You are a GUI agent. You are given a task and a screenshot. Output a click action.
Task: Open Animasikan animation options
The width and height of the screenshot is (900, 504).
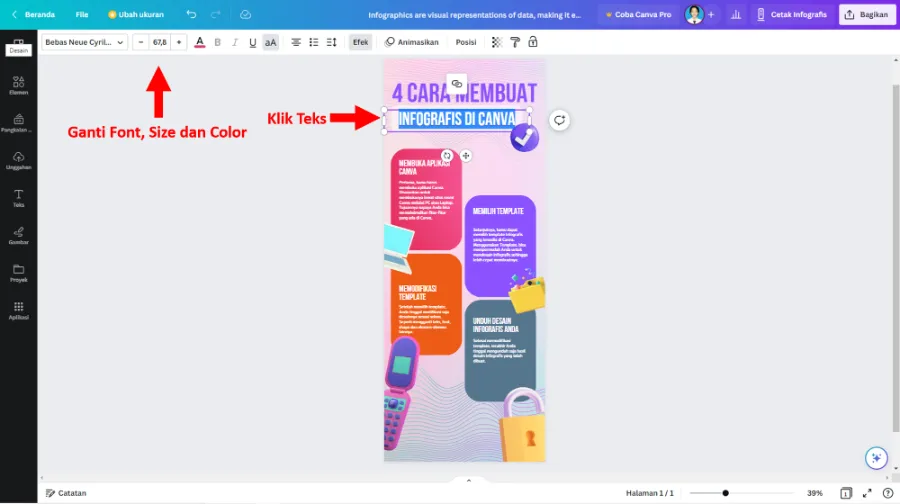[x=412, y=42]
